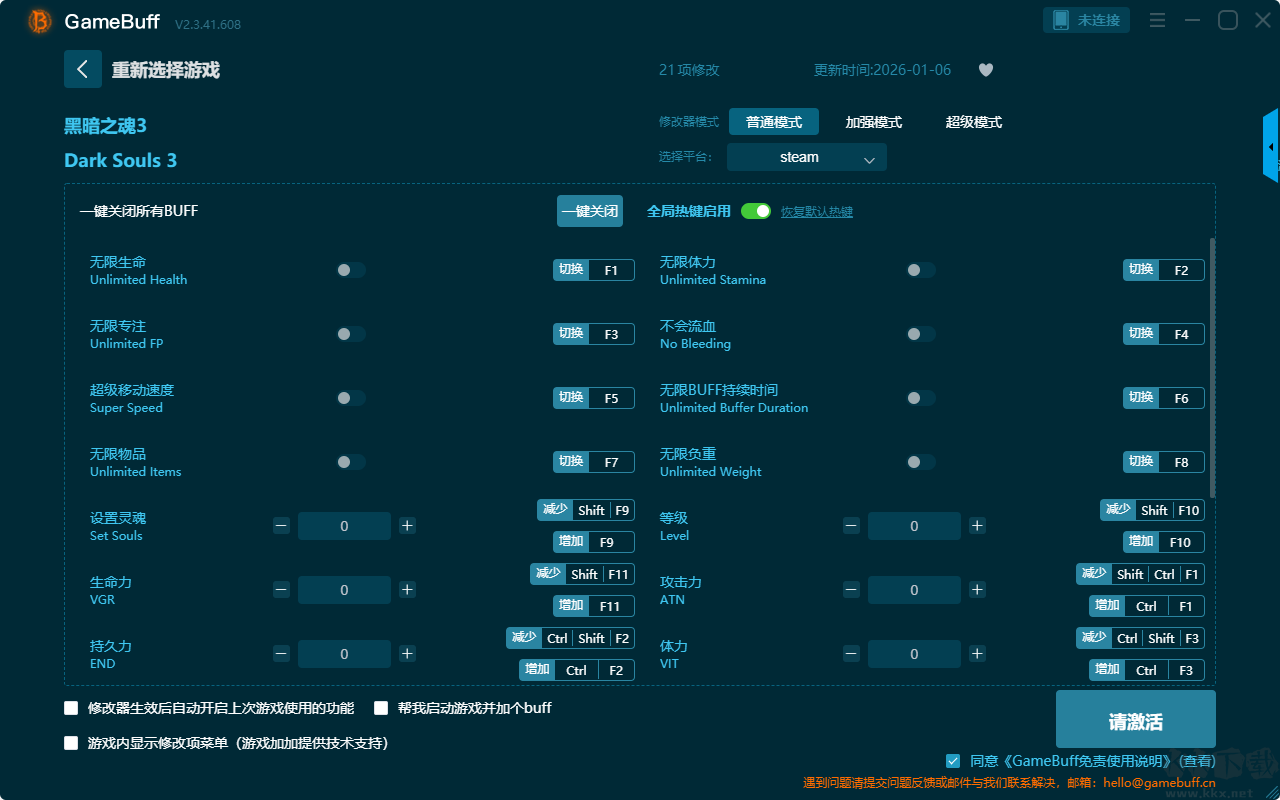
Task: Click the GameBuff flame logo icon
Action: [x=40, y=21]
